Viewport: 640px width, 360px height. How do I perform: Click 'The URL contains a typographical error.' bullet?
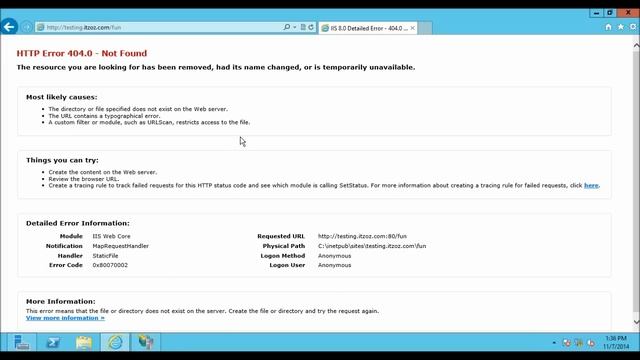[104, 116]
